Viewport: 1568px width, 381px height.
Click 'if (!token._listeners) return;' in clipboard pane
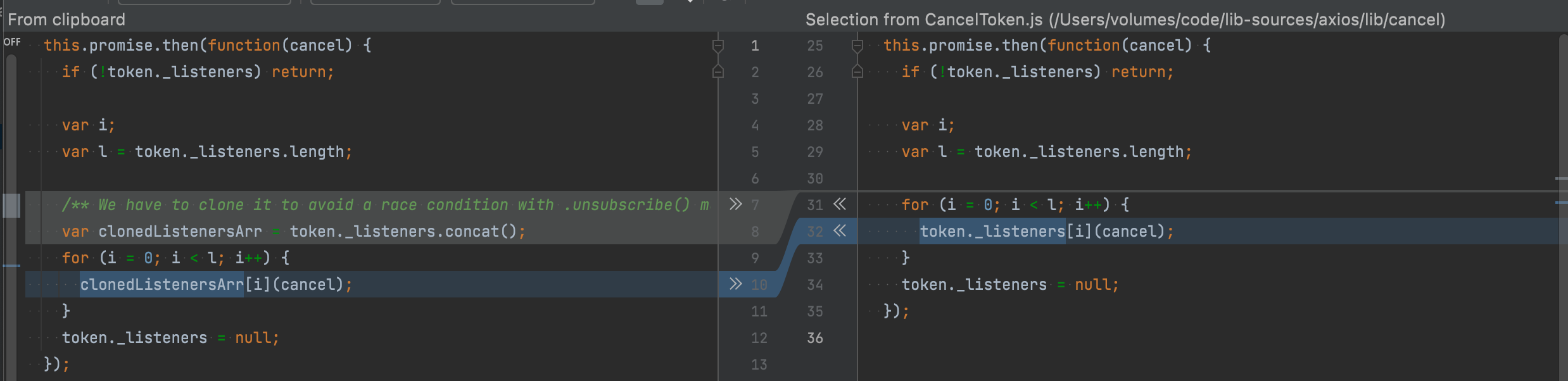click(x=198, y=72)
